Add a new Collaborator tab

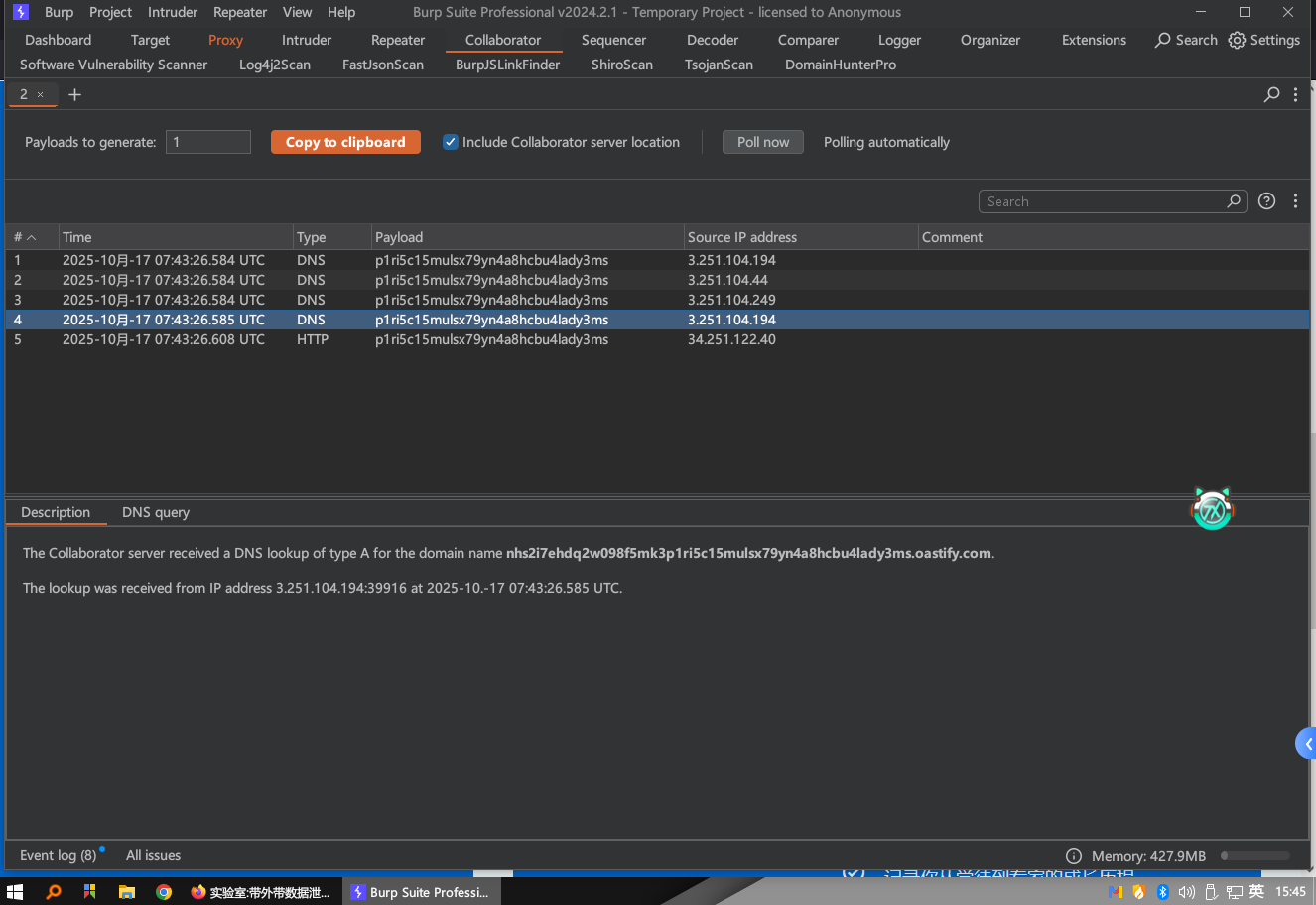coord(74,94)
